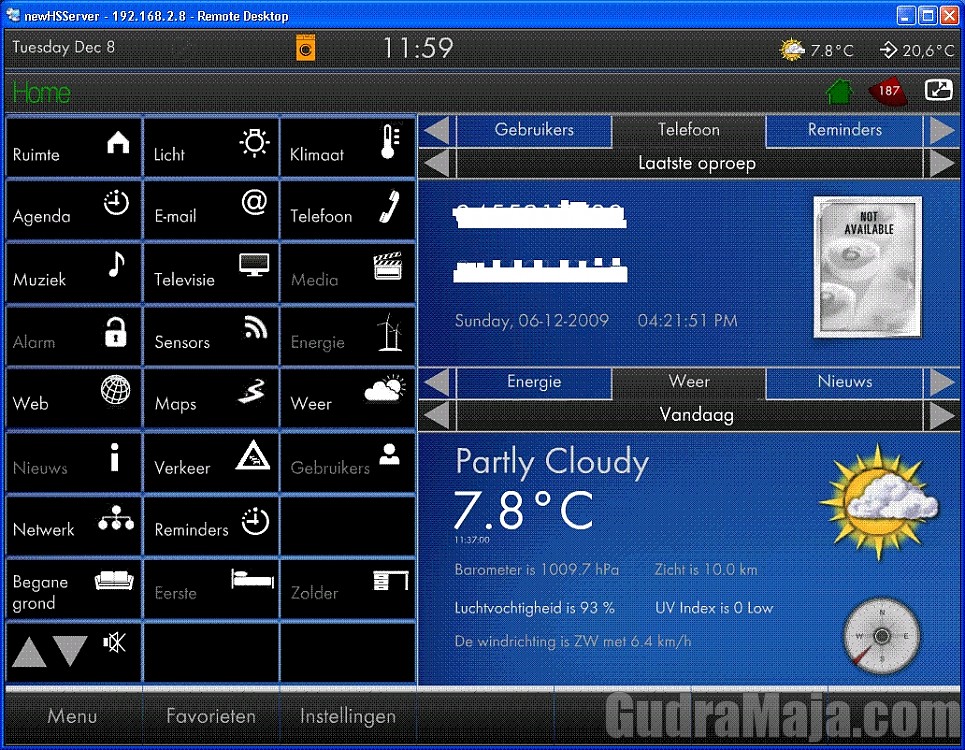This screenshot has height=750, width=965.
Task: Open the Netwerk topology tile
Action: coord(74,523)
